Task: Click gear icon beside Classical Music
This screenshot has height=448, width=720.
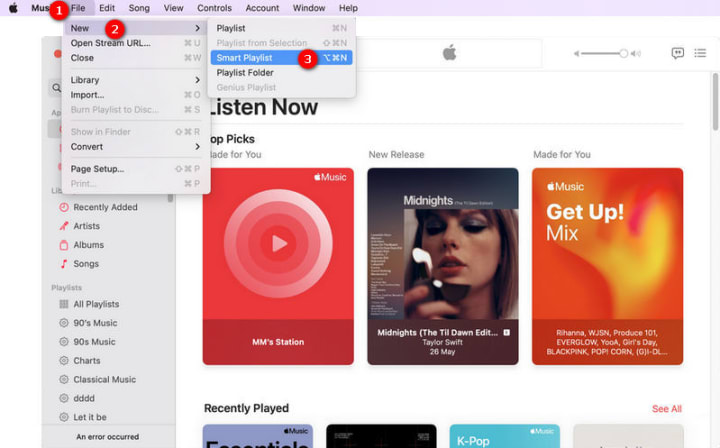Action: click(64, 379)
